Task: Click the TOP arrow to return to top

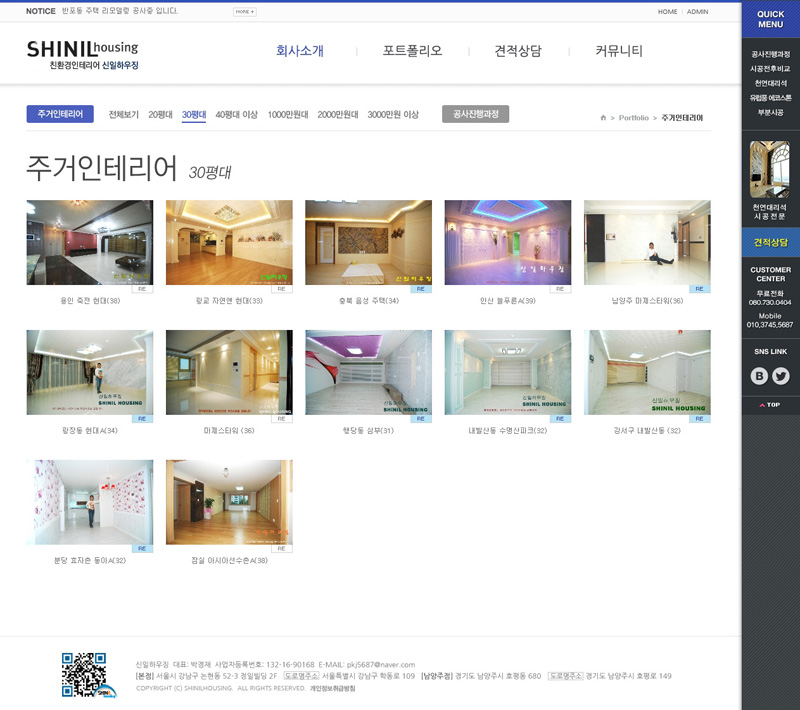Action: point(770,405)
